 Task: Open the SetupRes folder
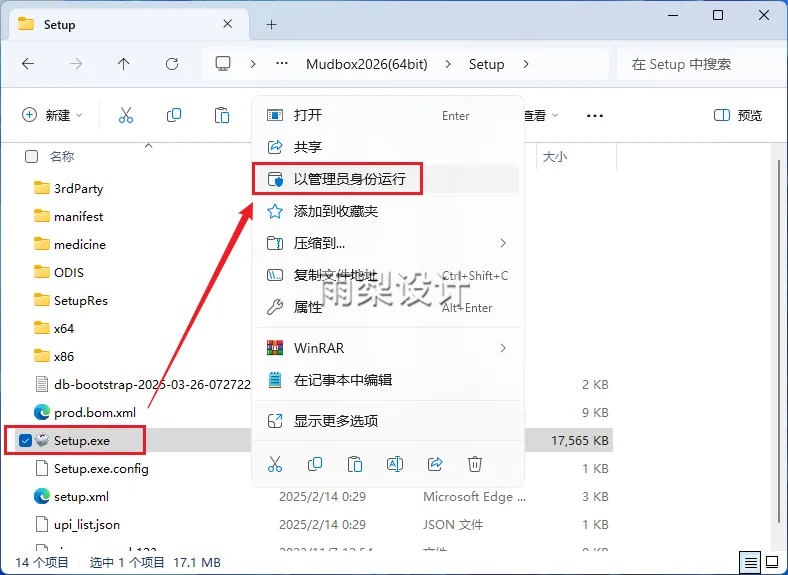[x=70, y=301]
